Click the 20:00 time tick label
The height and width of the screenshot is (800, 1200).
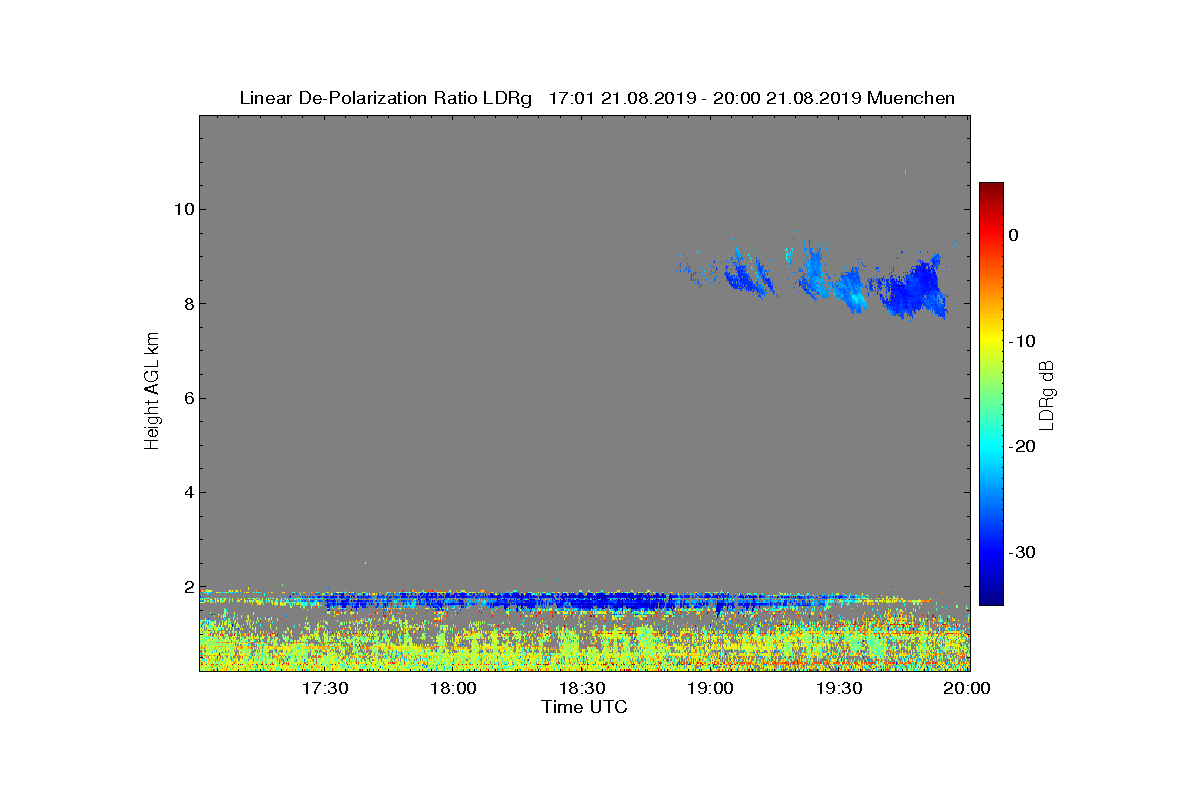click(x=968, y=688)
